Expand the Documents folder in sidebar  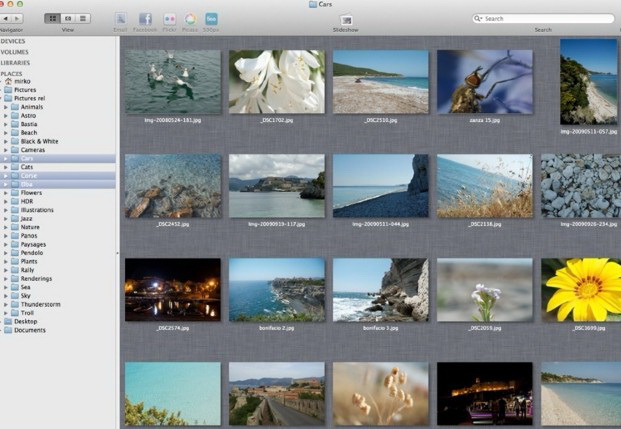pyautogui.click(x=3, y=330)
